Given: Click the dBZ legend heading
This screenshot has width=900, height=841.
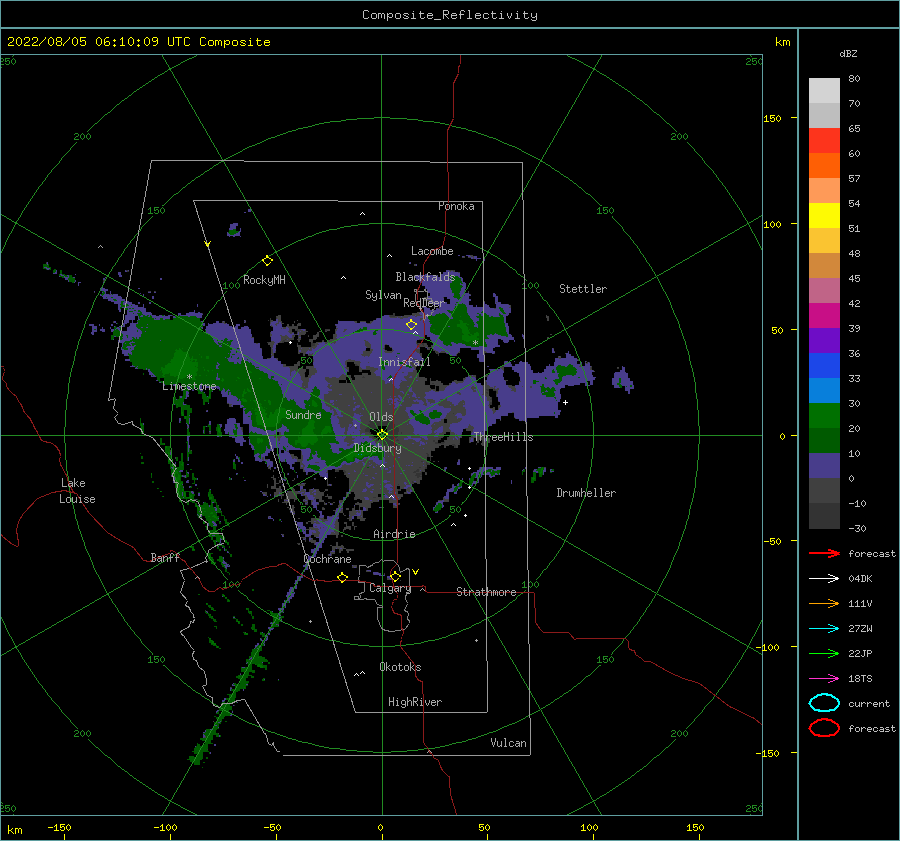Looking at the screenshot, I should (x=848, y=53).
